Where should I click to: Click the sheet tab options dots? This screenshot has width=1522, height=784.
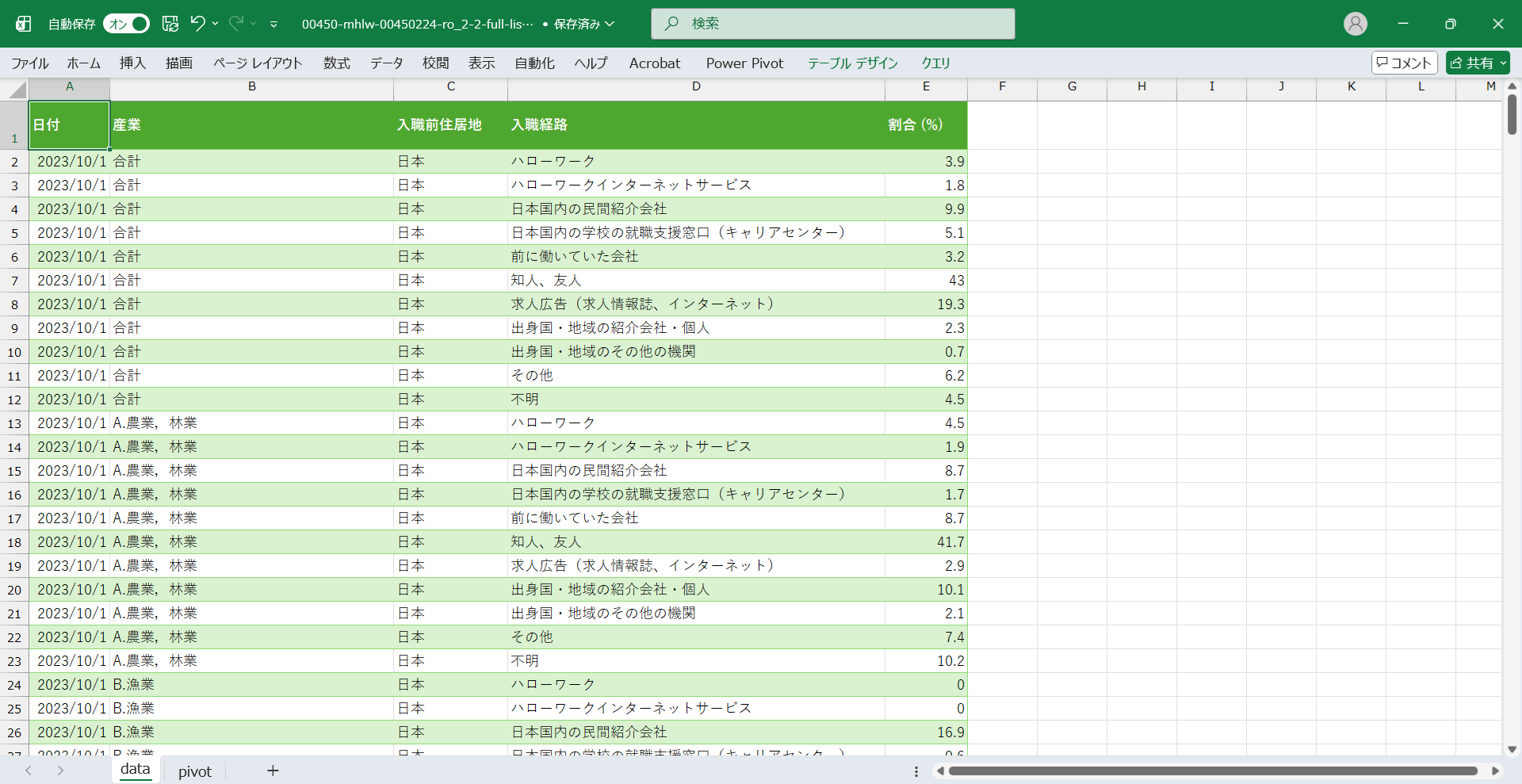916,771
